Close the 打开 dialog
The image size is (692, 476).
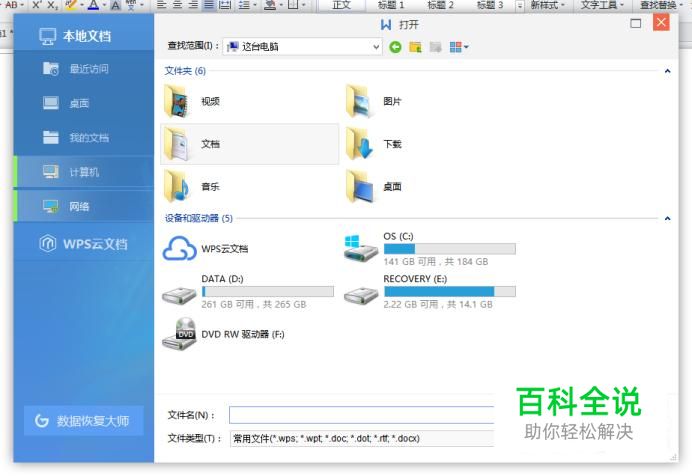[661, 22]
